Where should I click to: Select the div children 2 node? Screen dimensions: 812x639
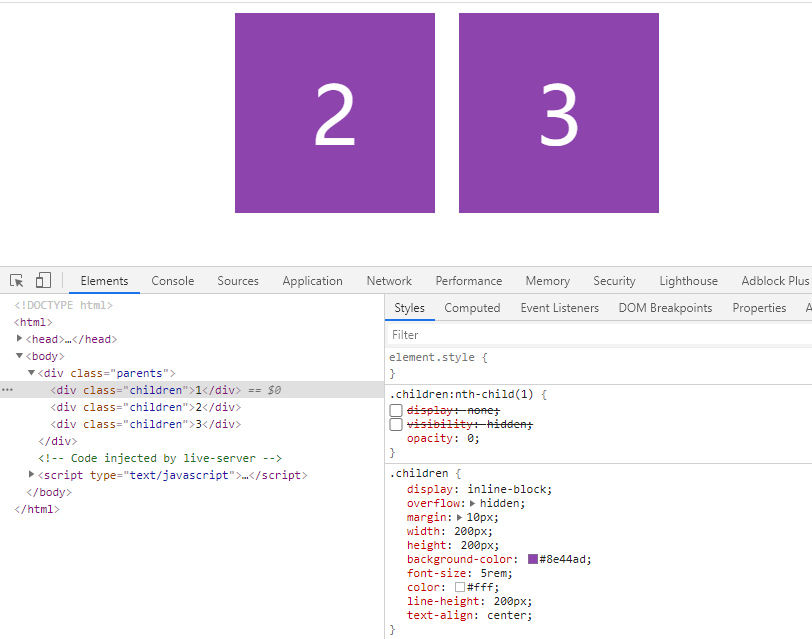pos(146,407)
